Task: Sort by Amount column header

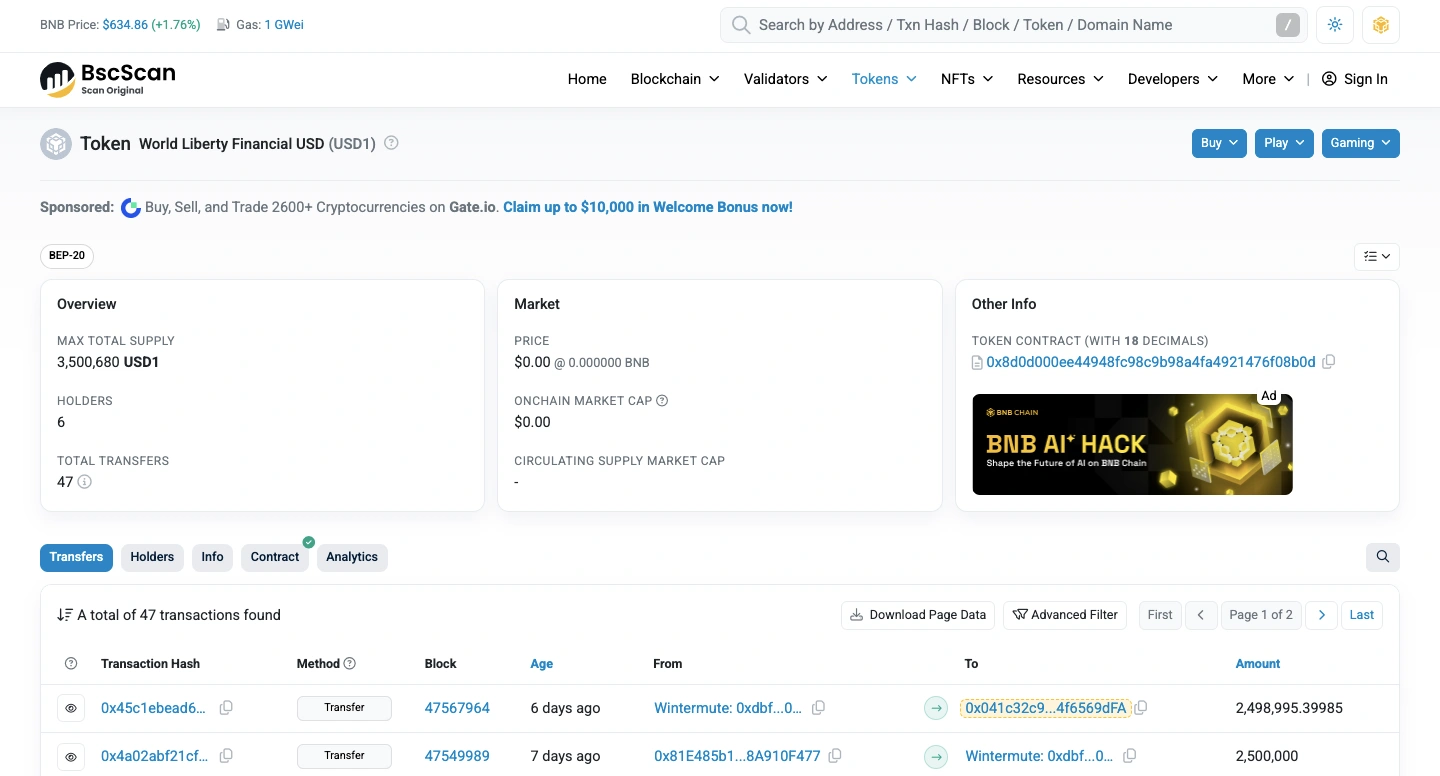Action: pos(1258,664)
